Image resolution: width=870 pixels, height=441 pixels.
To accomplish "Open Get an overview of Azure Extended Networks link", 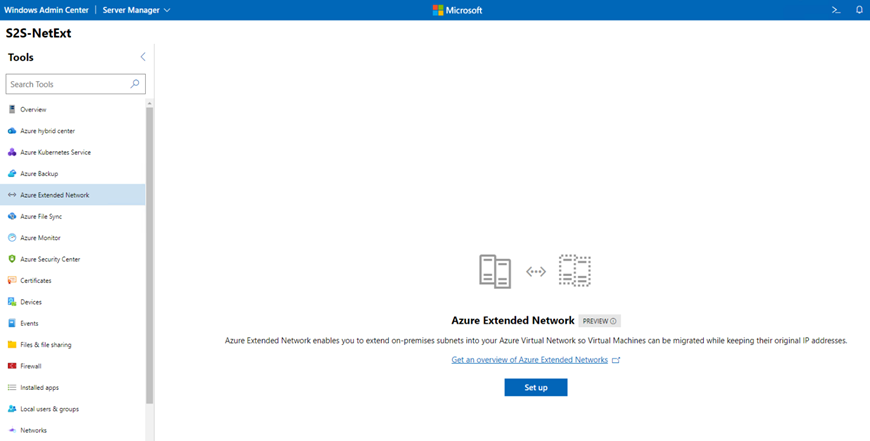I will (x=529, y=360).
